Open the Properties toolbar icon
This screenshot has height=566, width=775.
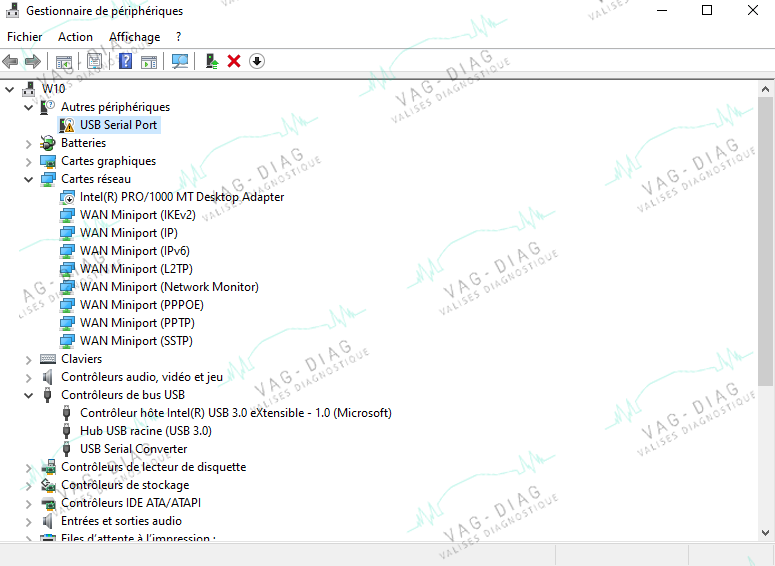pos(94,61)
